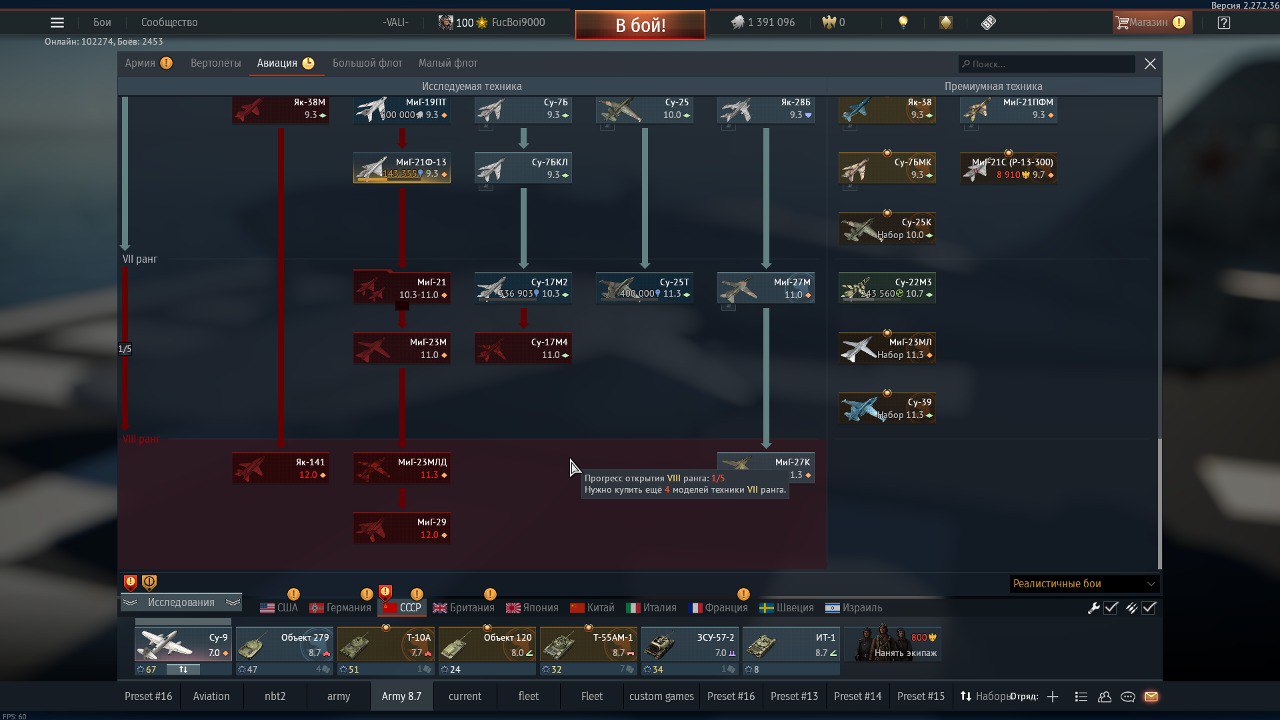Open the gold warbond shop icon

tap(945, 22)
